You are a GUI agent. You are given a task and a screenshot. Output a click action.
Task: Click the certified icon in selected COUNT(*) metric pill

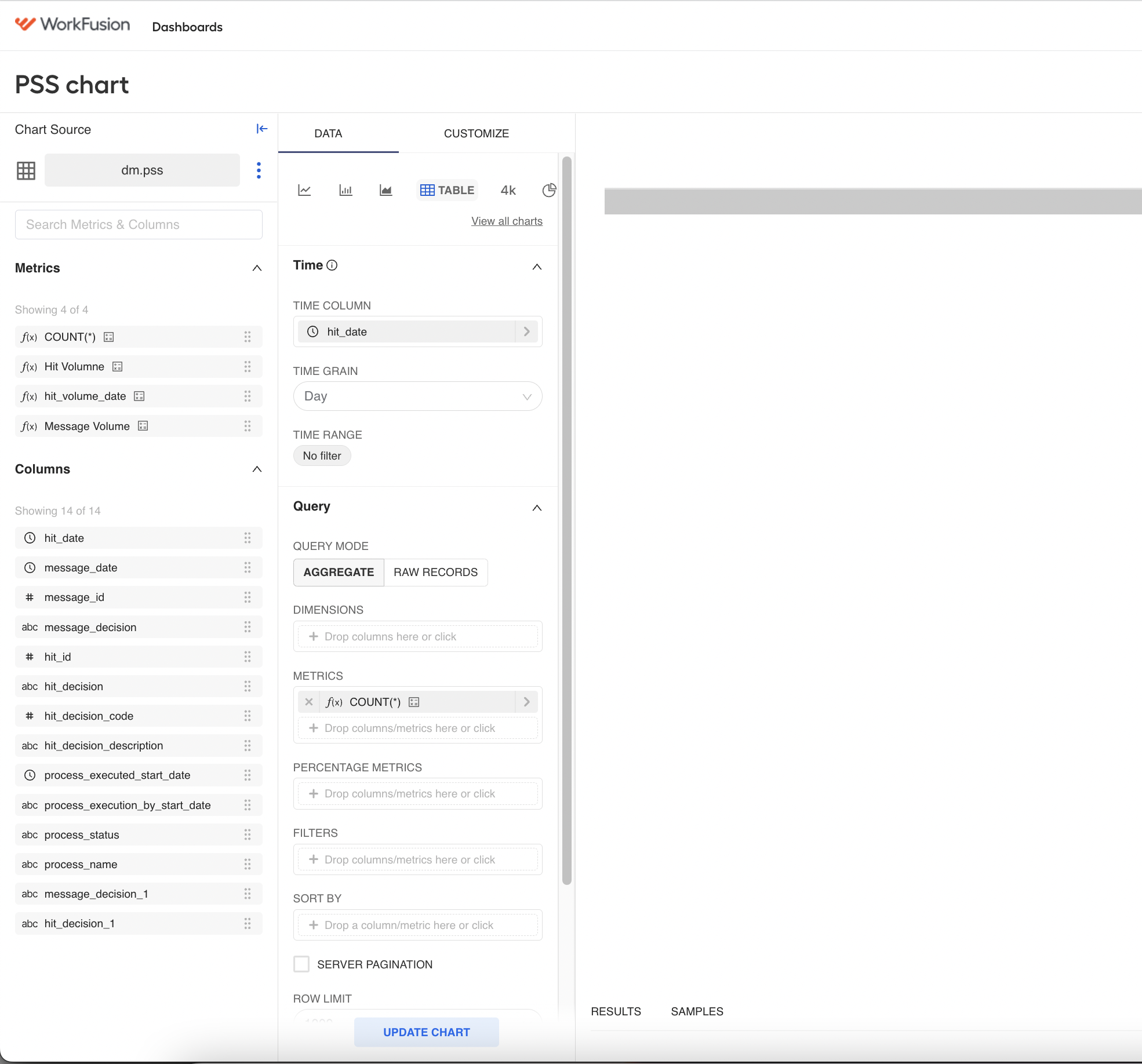(x=414, y=702)
